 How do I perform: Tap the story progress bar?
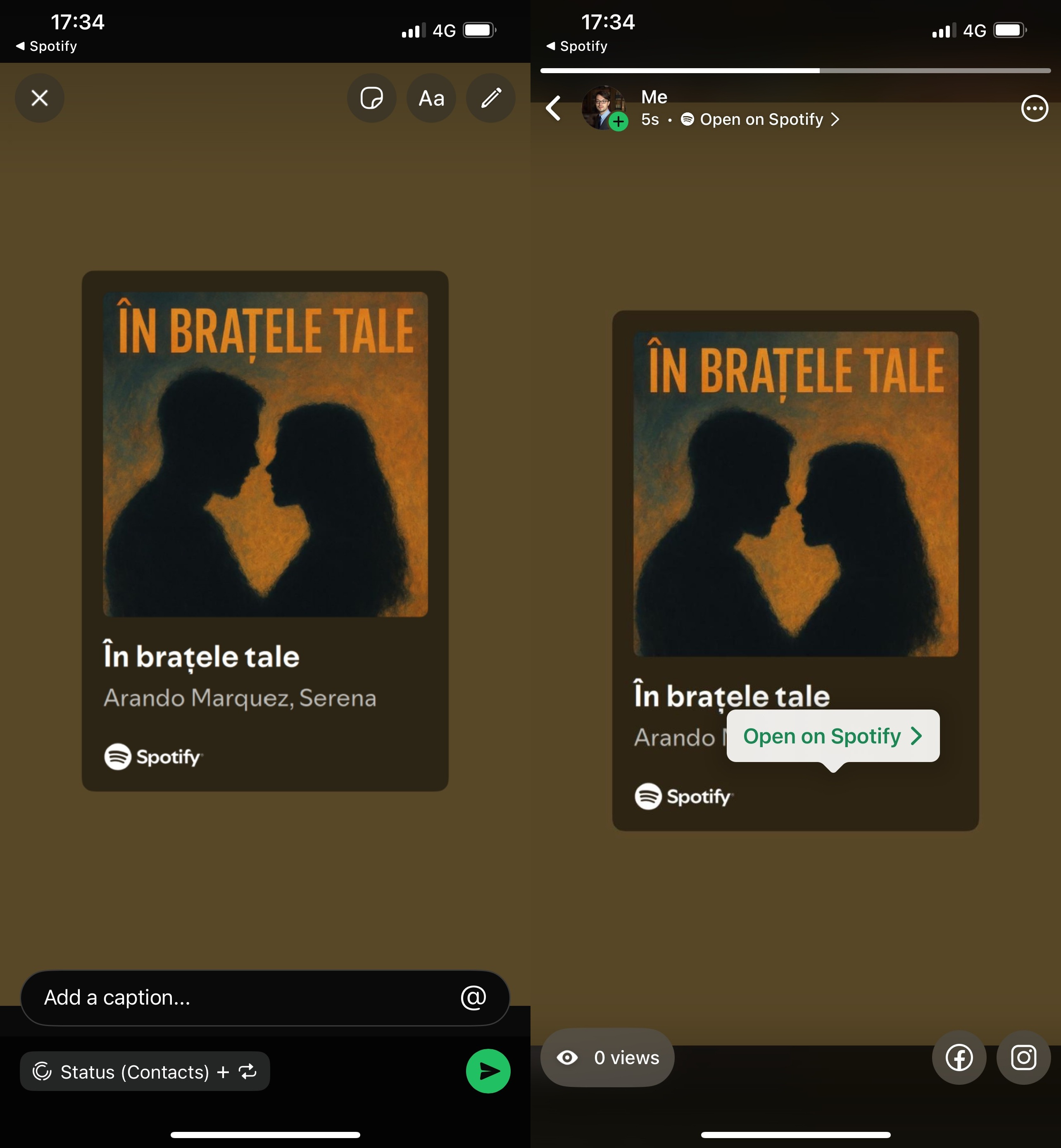pyautogui.click(x=795, y=71)
